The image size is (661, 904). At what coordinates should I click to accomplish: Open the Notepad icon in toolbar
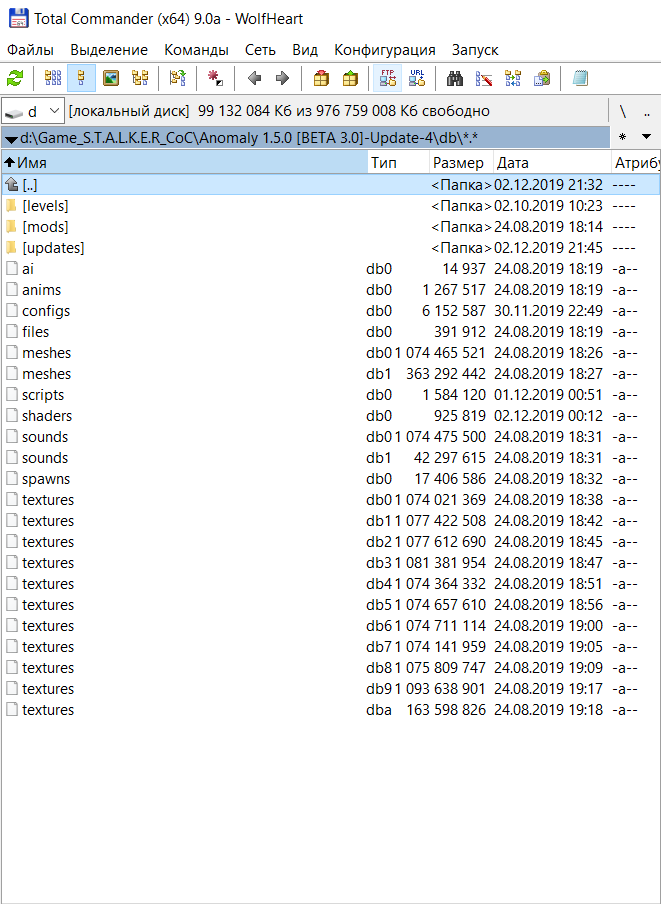point(580,78)
